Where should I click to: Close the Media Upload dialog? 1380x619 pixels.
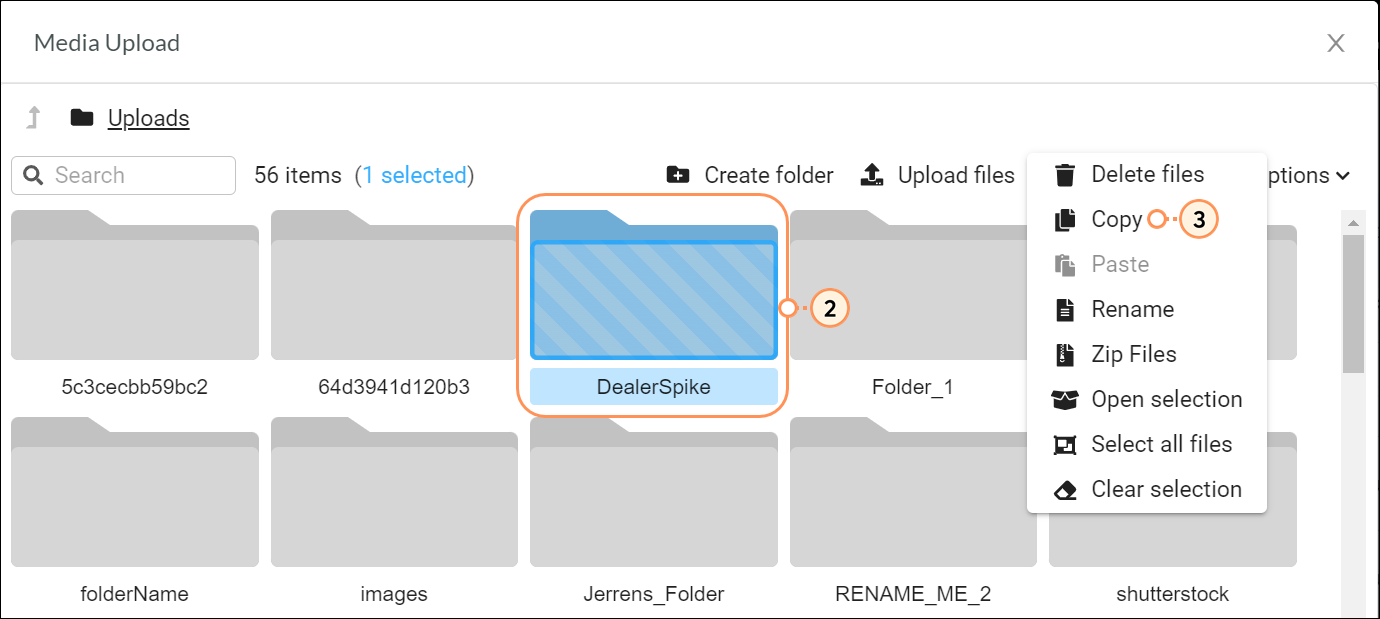coord(1335,43)
